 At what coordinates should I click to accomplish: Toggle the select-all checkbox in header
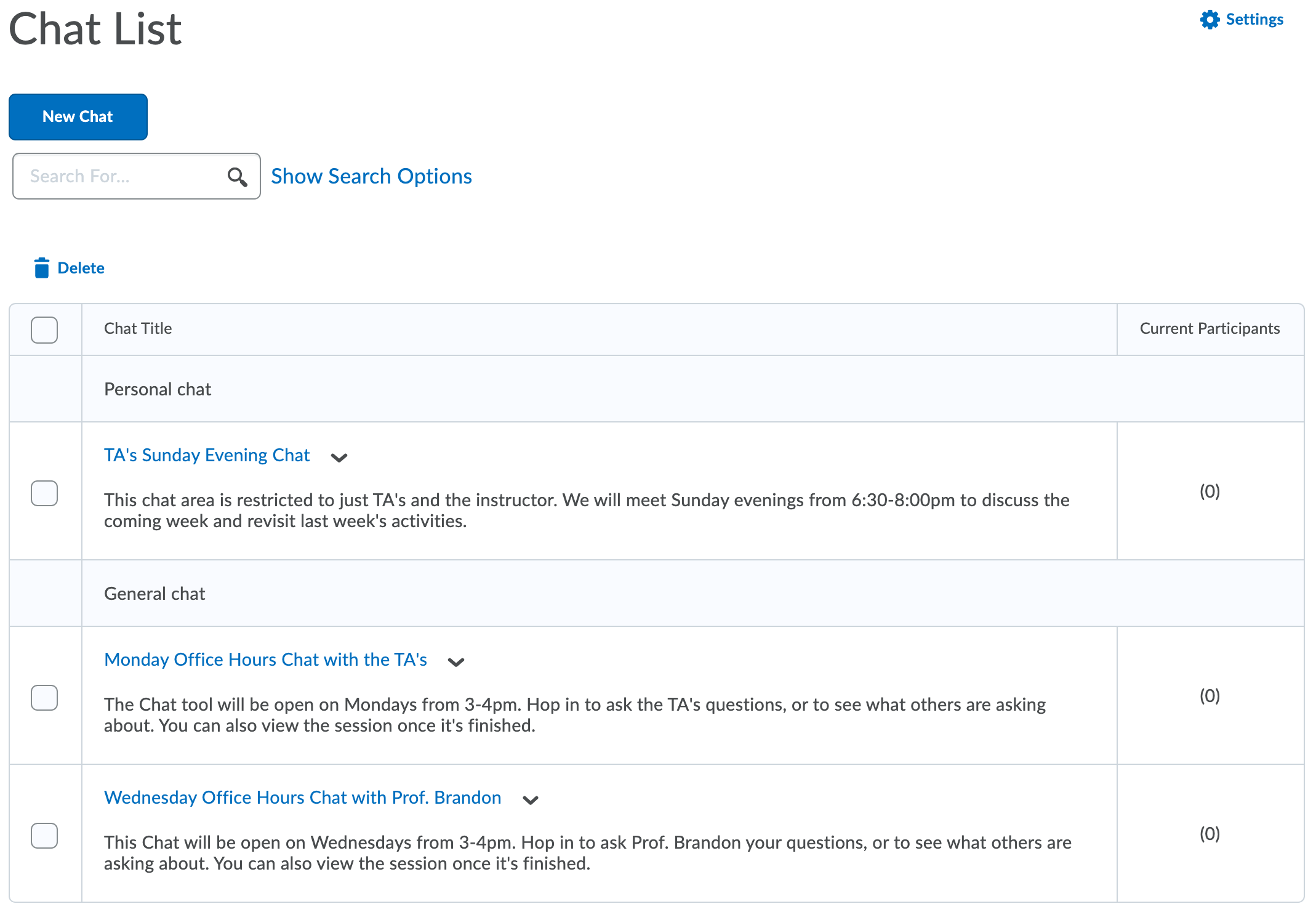44,329
